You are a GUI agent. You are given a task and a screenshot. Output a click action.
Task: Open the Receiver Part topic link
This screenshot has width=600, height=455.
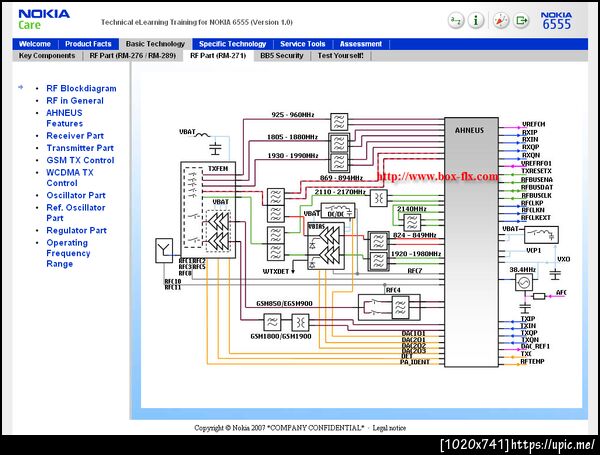(75, 136)
